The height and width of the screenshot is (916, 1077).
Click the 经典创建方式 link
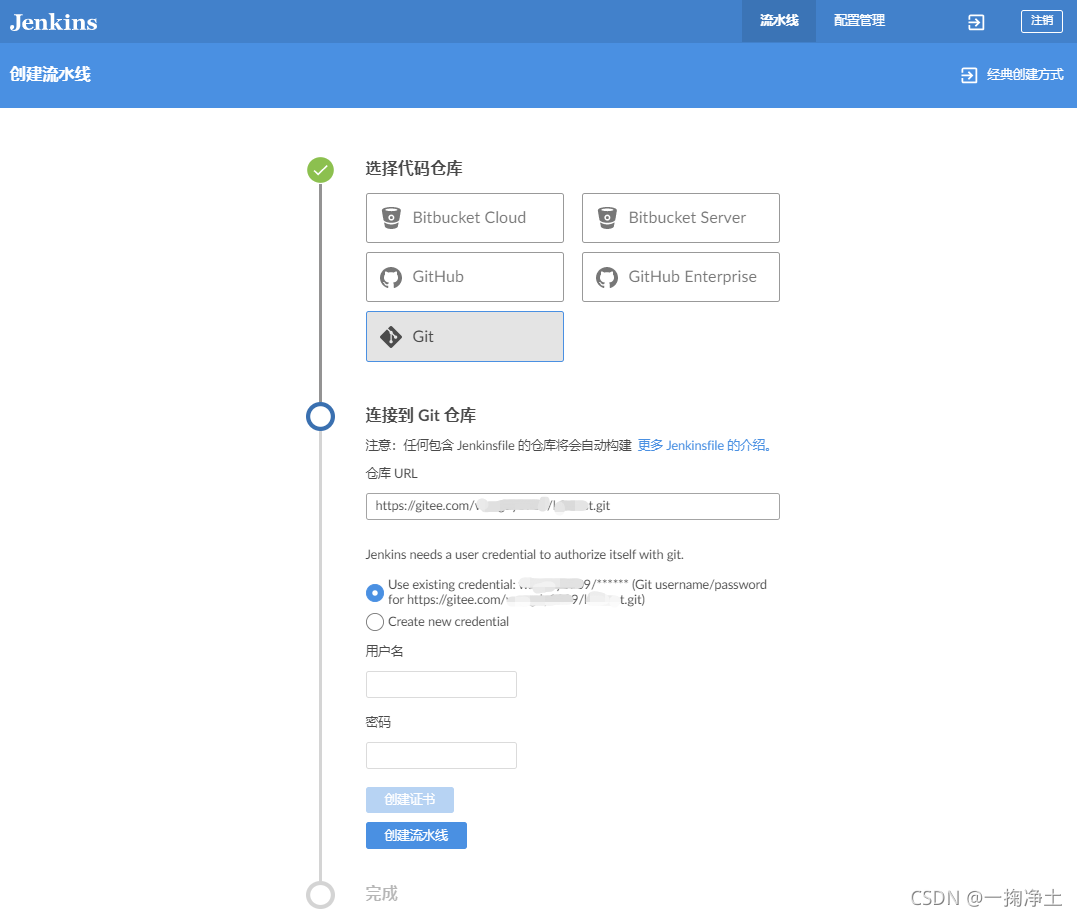(1025, 74)
